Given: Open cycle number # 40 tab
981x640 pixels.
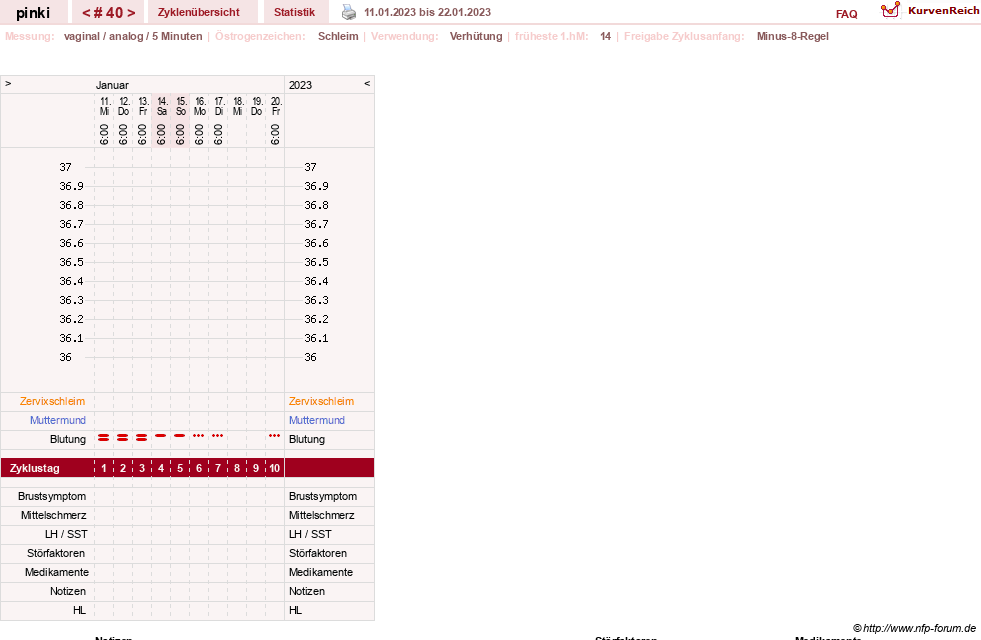Looking at the screenshot, I should [x=109, y=13].
